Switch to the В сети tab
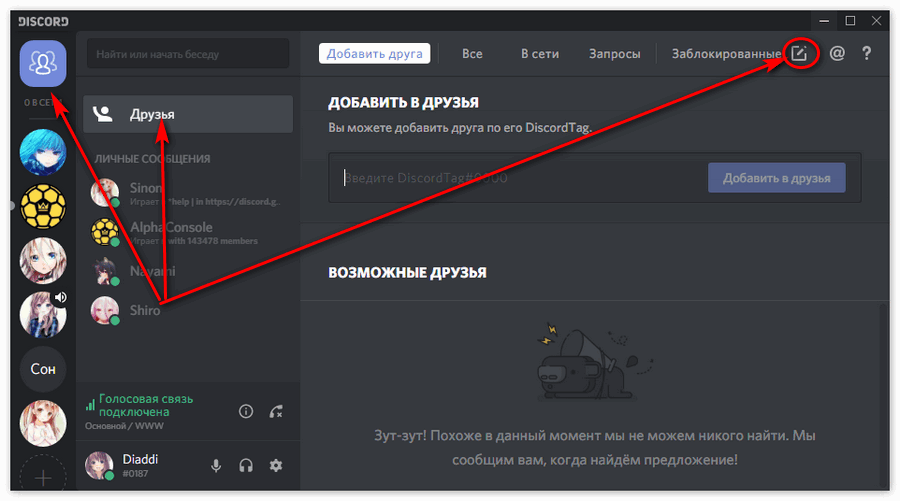The width and height of the screenshot is (900, 501). 540,53
